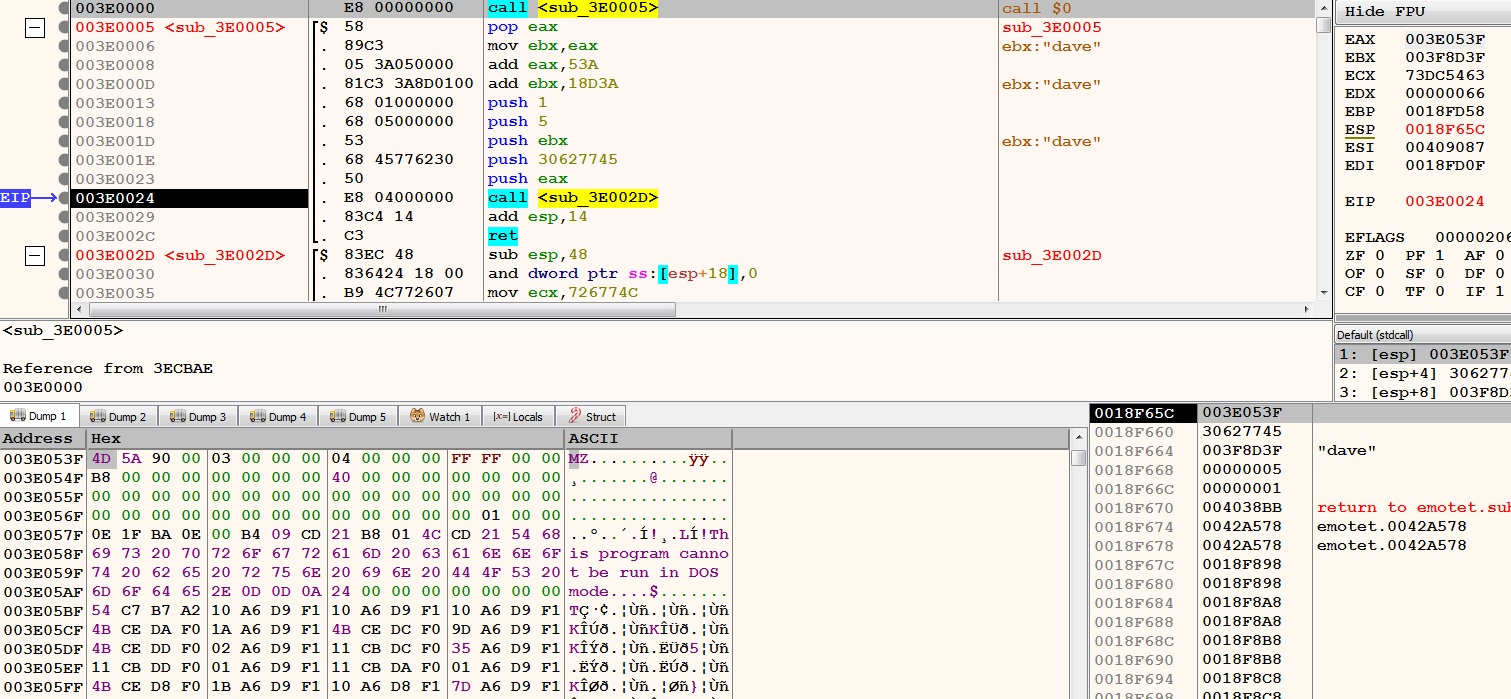
Task: Toggle breakpoint dot at address 003E001D
Action: point(64,141)
